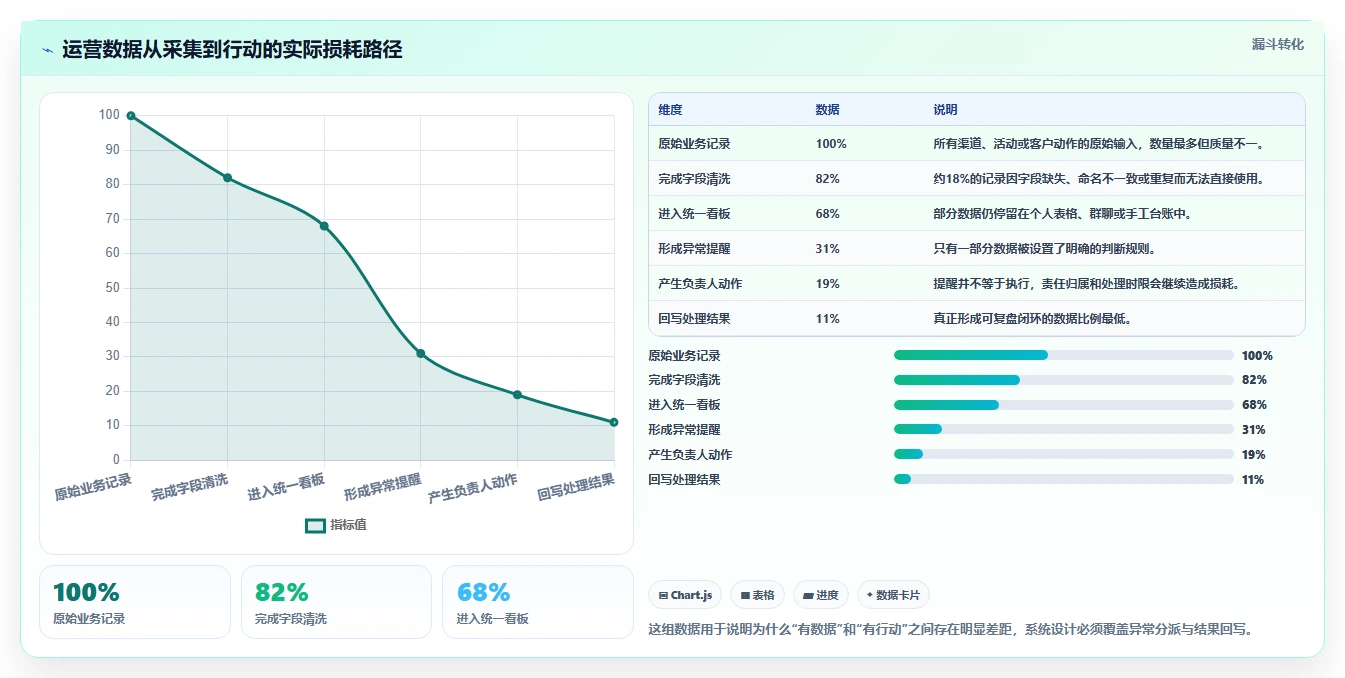1345x678 pixels.
Task: Click the 完成字段清洗 x-axis label on the chart
Action: [x=190, y=486]
